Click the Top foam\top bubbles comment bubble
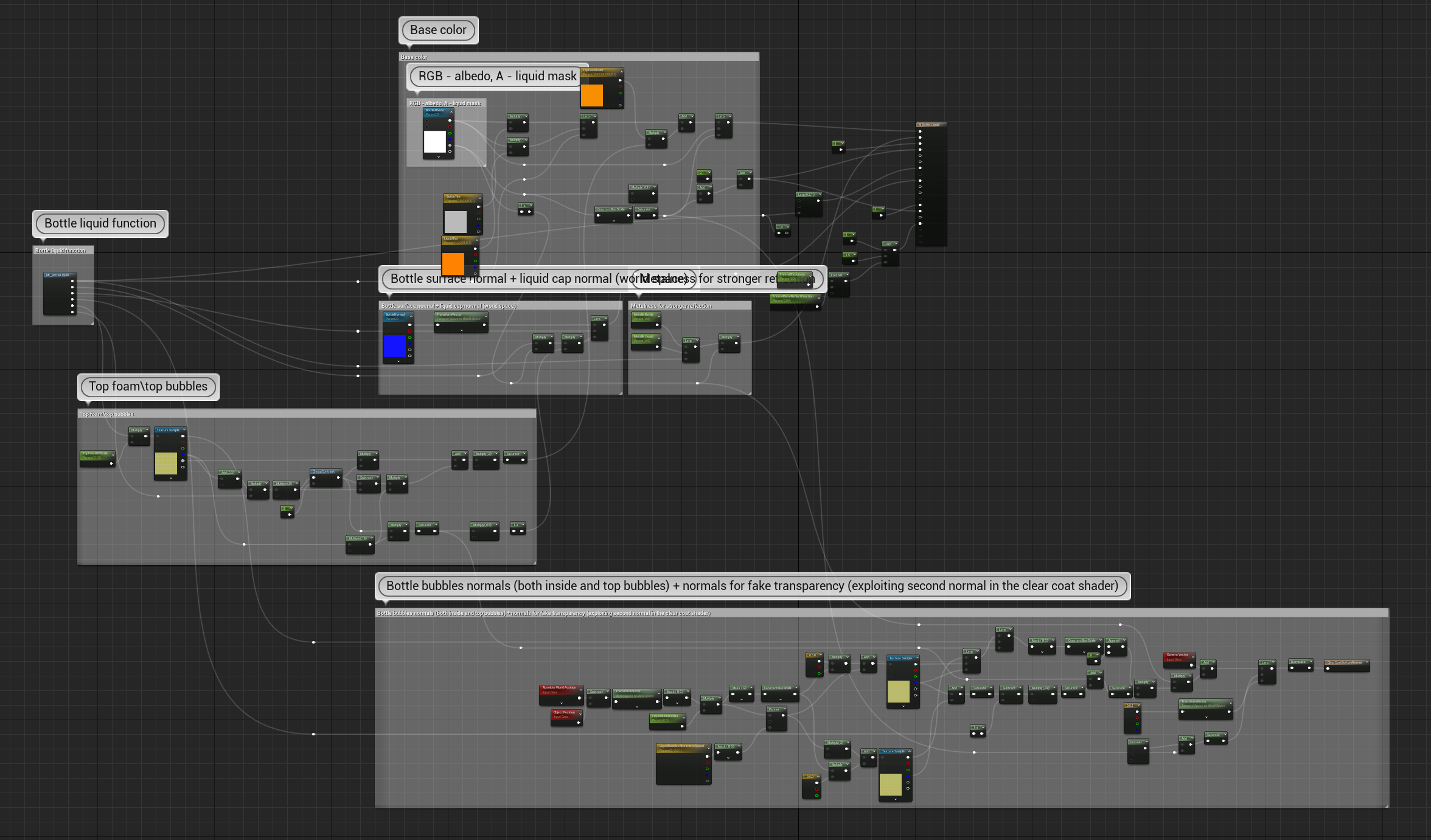1431x840 pixels. (x=148, y=387)
